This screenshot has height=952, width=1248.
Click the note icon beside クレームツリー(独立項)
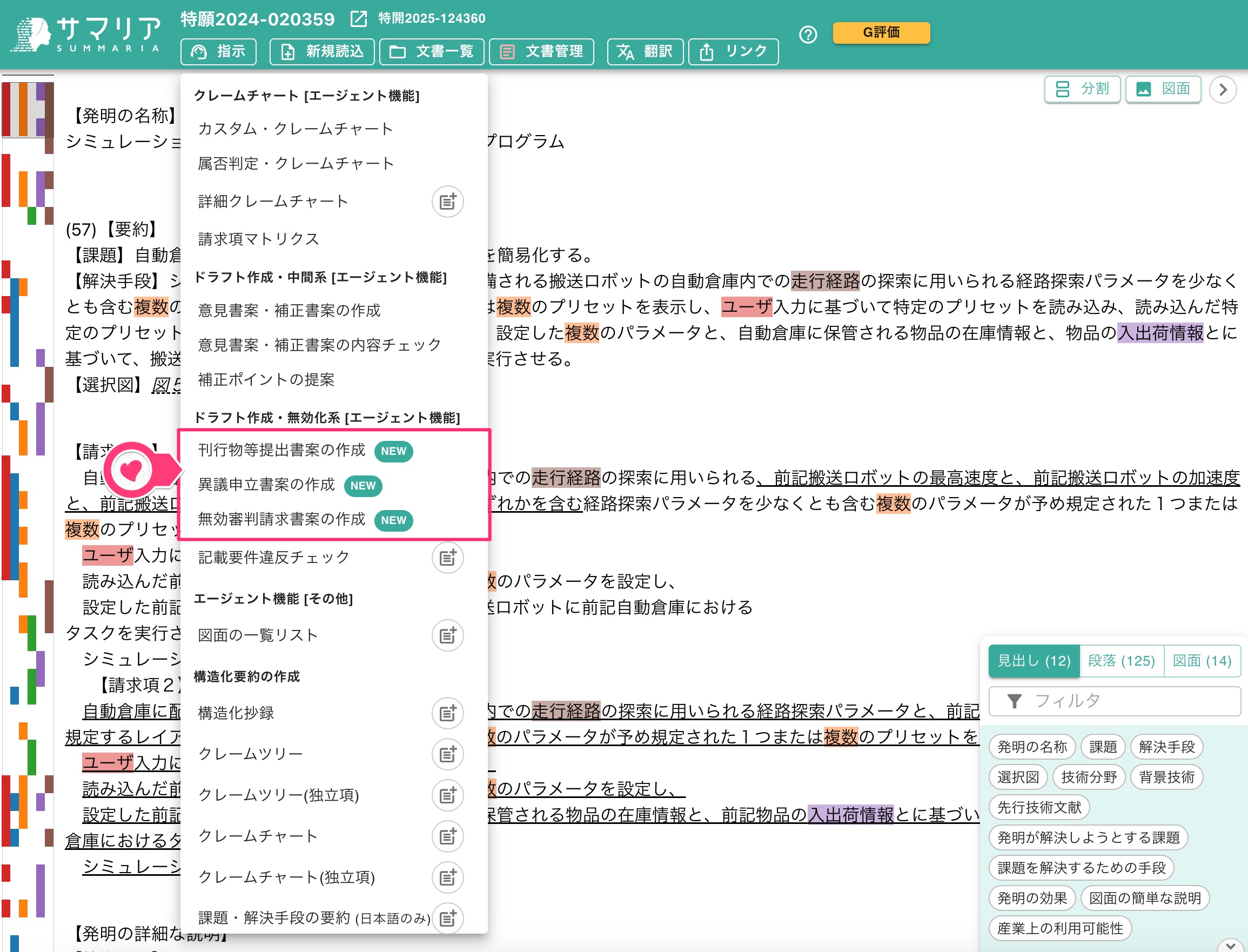click(447, 795)
